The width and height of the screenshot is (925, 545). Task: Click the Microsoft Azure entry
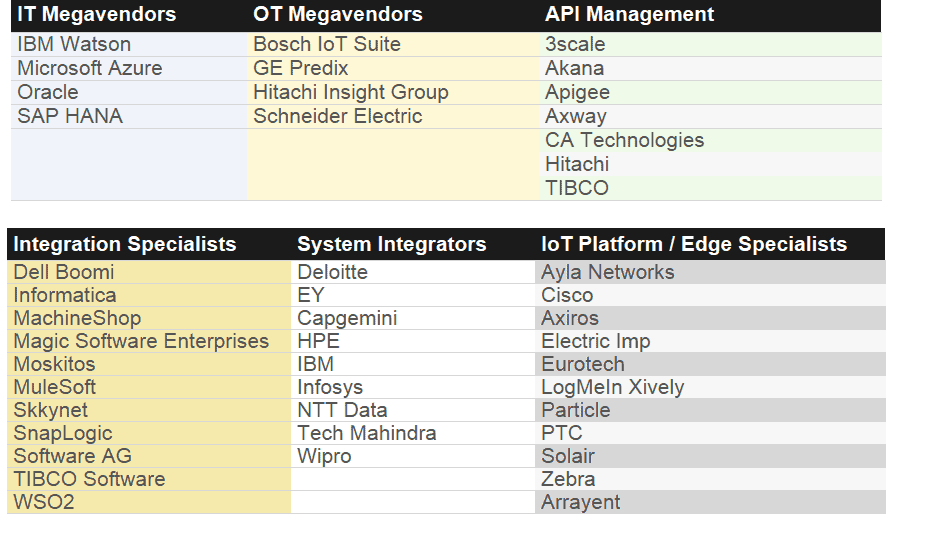tap(89, 68)
